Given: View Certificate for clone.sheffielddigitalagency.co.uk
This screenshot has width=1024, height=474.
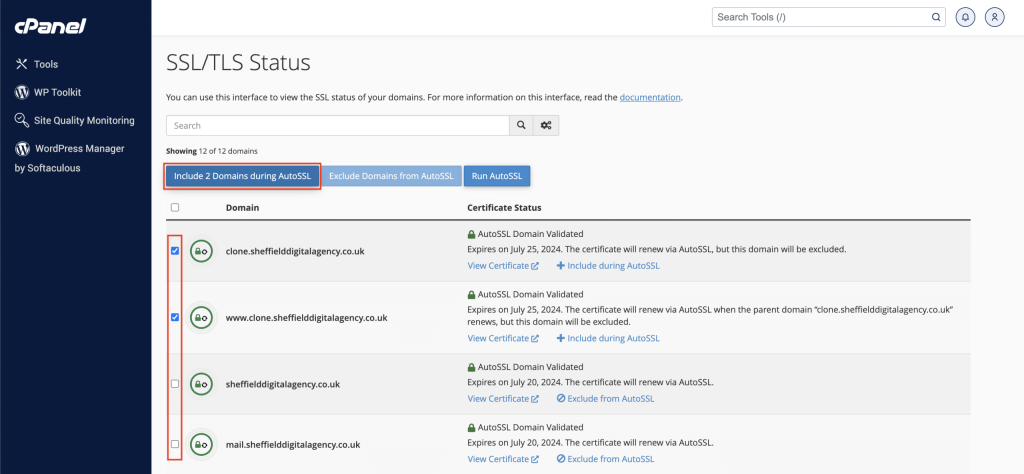Looking at the screenshot, I should (503, 266).
